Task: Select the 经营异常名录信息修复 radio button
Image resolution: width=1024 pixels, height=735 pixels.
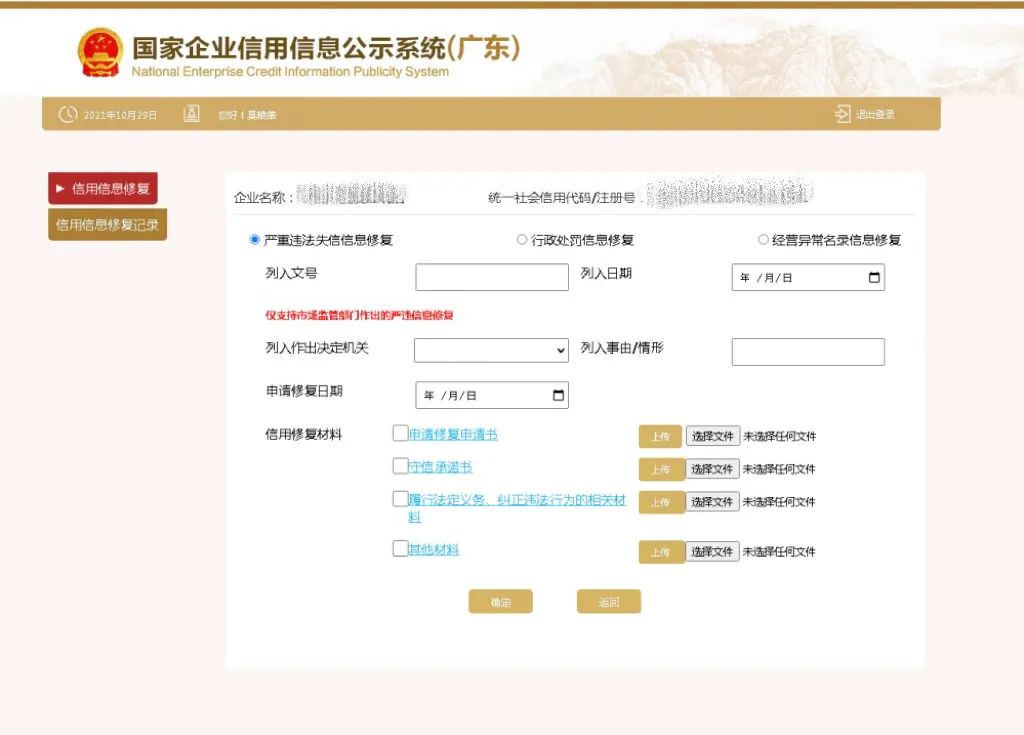Action: click(763, 239)
